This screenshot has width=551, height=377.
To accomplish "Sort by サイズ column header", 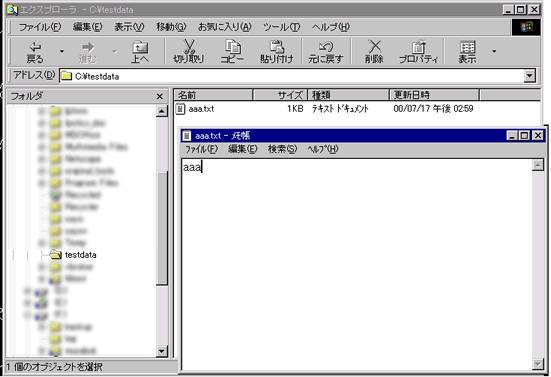I will point(280,95).
